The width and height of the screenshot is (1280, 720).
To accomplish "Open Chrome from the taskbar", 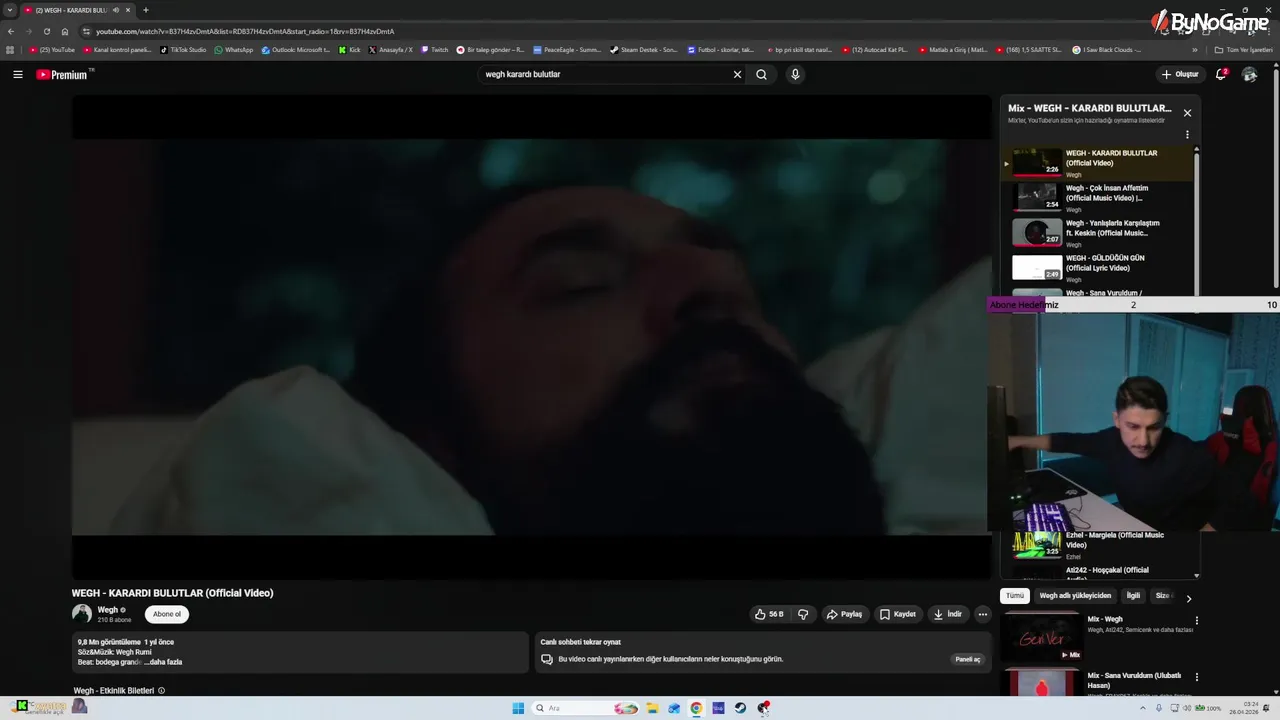I will pyautogui.click(x=696, y=708).
